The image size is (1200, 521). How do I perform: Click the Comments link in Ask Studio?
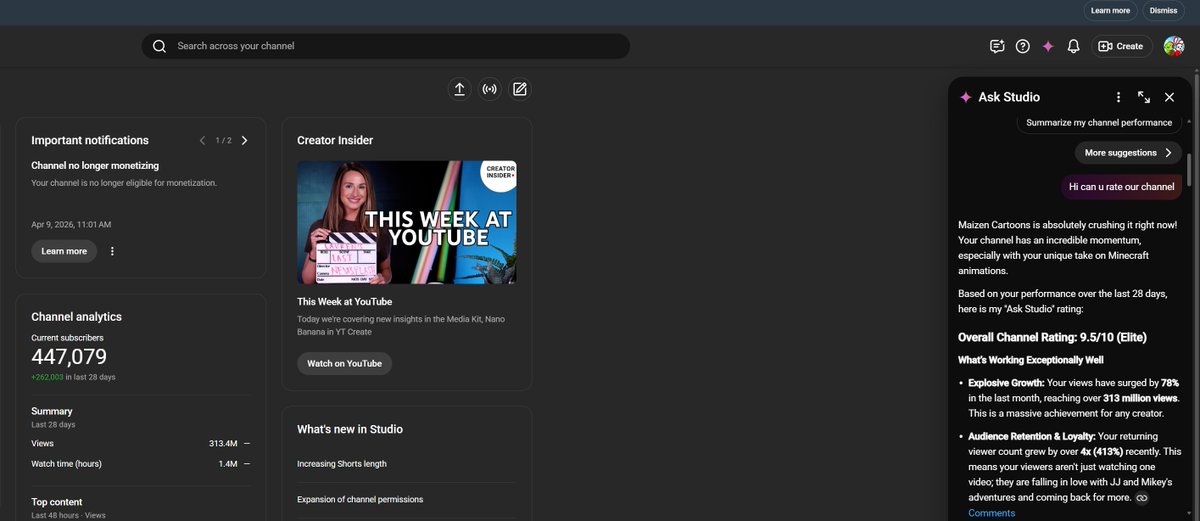click(991, 513)
